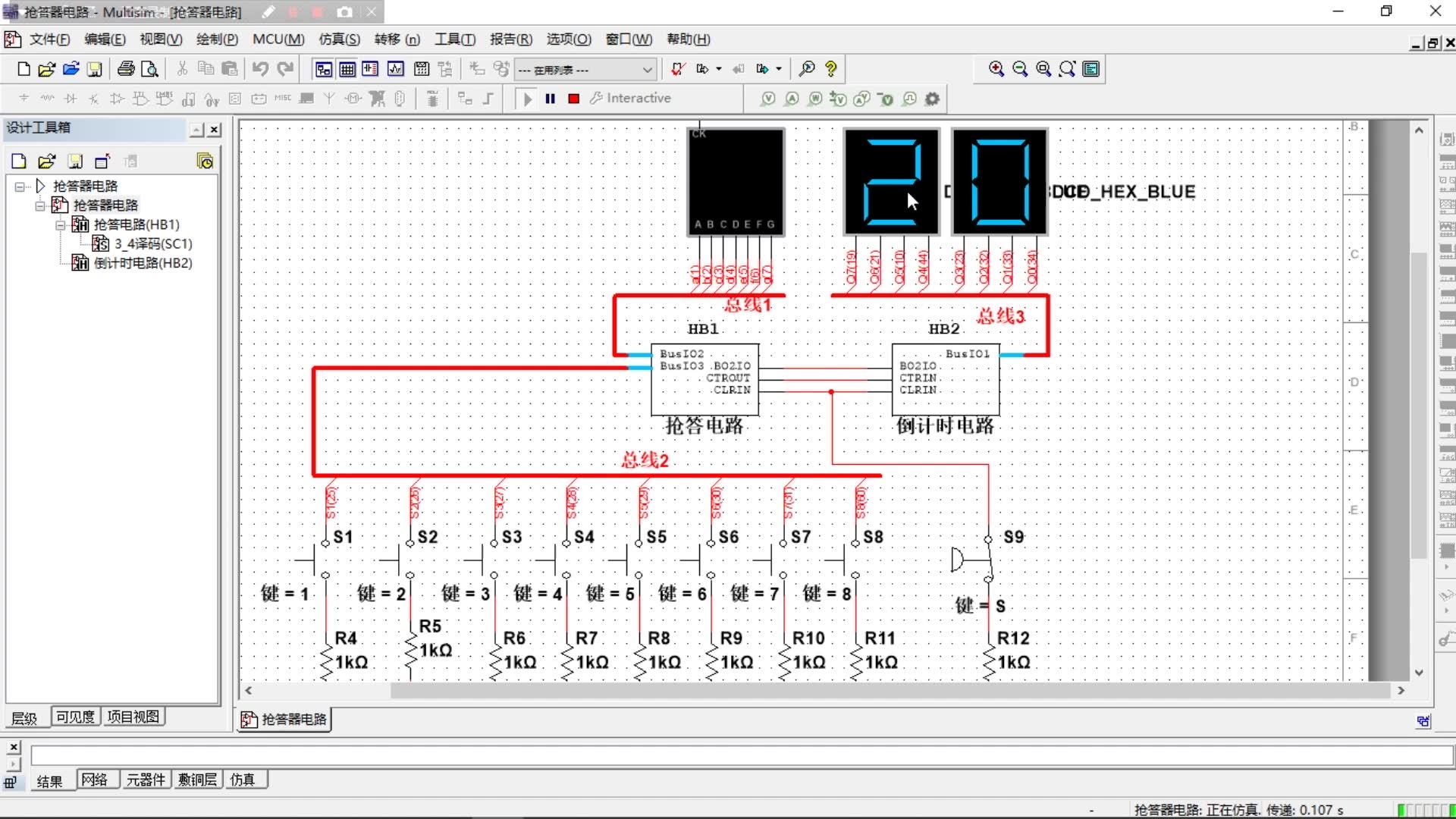Open the Place TTL component icon
The image size is (1456, 819).
click(140, 98)
